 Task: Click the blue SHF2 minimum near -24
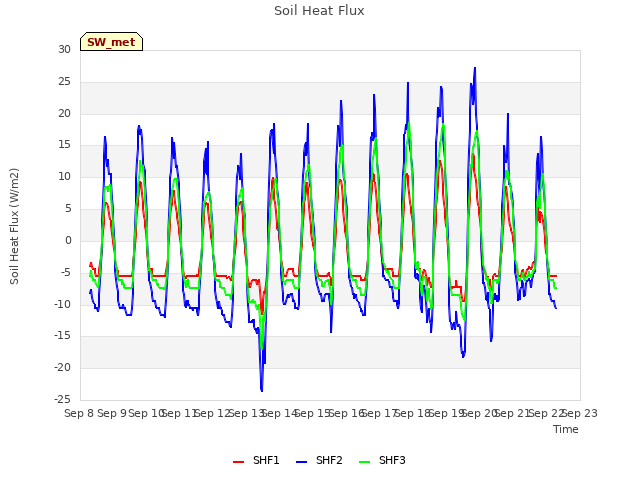point(262,391)
